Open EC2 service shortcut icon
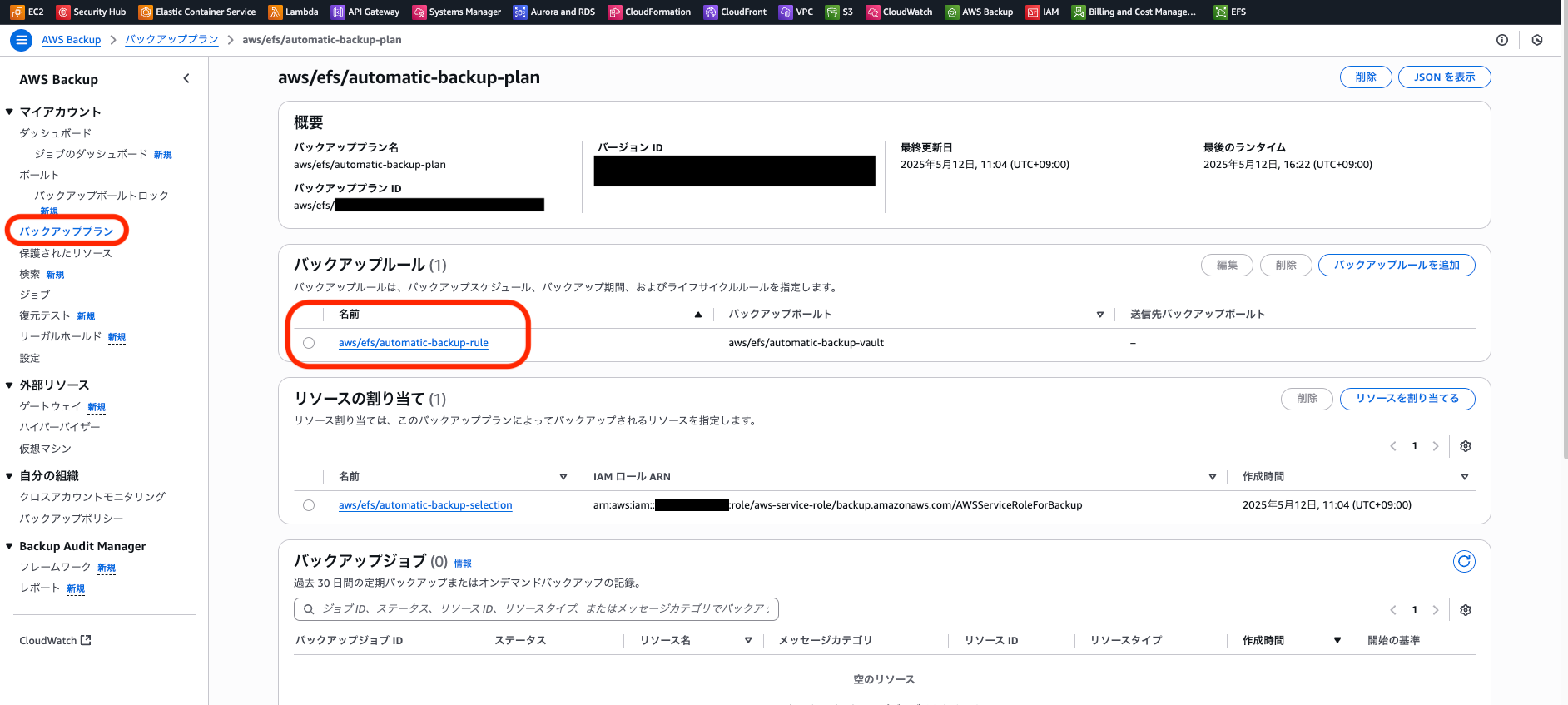The height and width of the screenshot is (705, 1568). point(17,12)
